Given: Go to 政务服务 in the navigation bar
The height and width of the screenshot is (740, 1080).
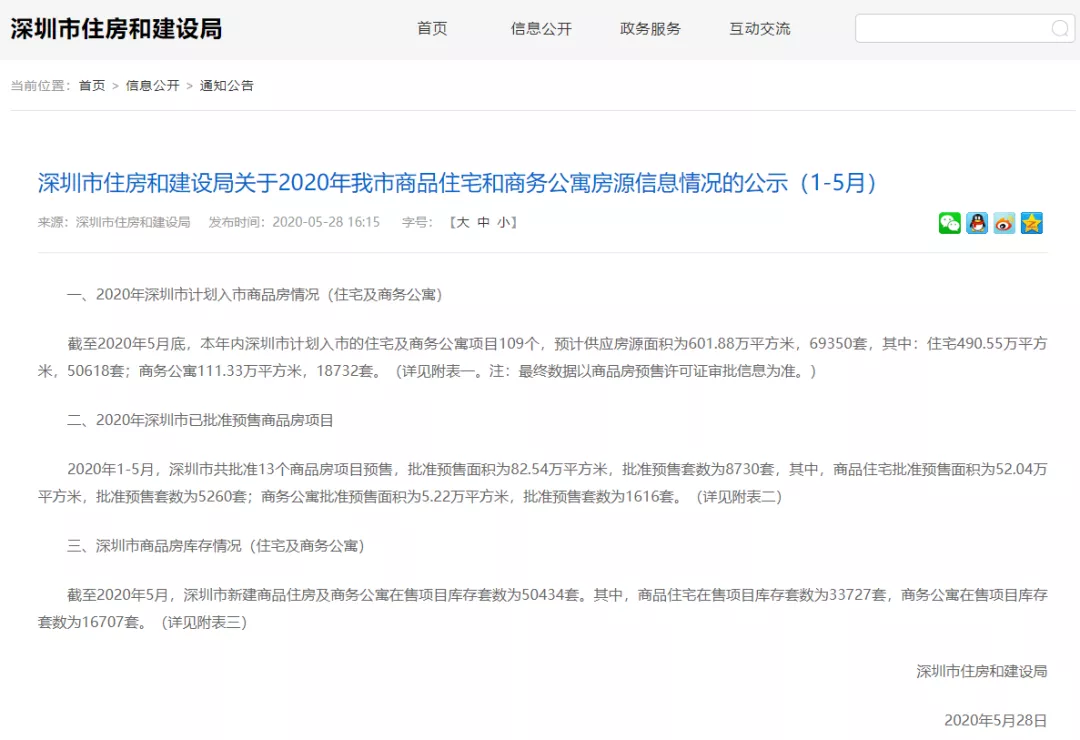Looking at the screenshot, I should click(650, 29).
